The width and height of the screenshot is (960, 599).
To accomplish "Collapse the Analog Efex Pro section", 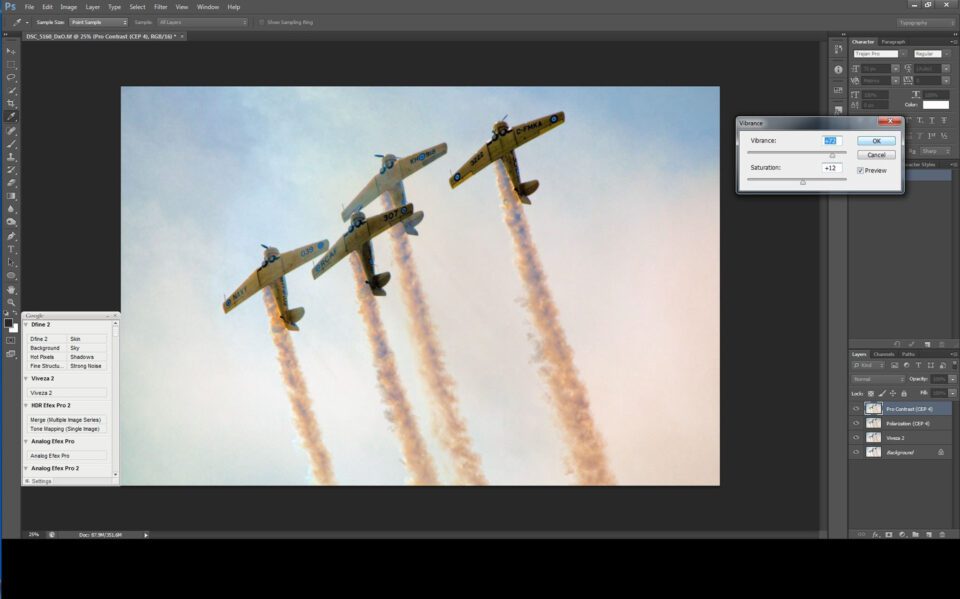I will point(26,441).
